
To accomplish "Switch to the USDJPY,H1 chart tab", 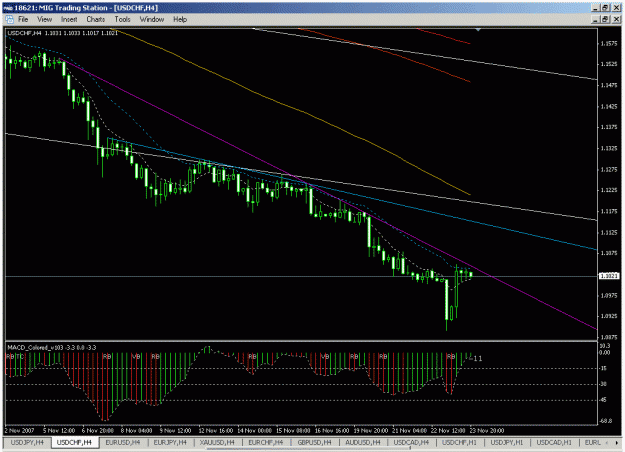I will (507, 442).
